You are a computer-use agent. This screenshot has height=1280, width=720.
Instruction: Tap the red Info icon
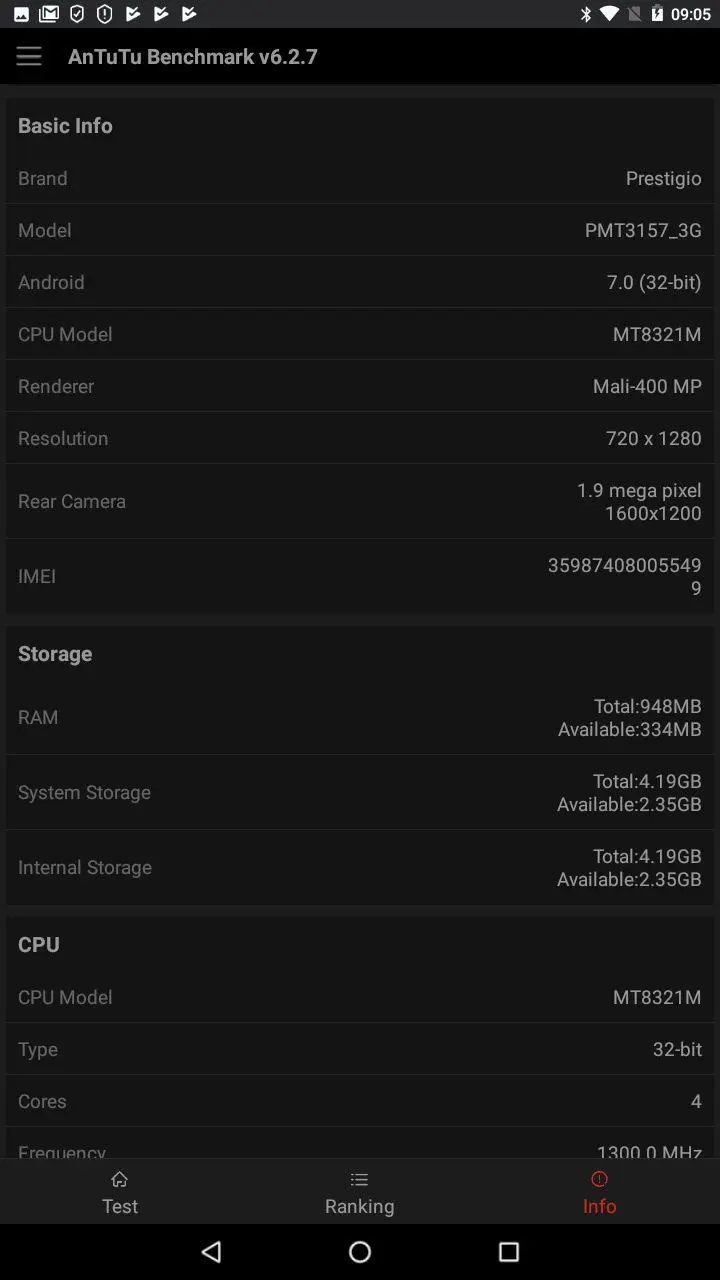[x=599, y=1179]
